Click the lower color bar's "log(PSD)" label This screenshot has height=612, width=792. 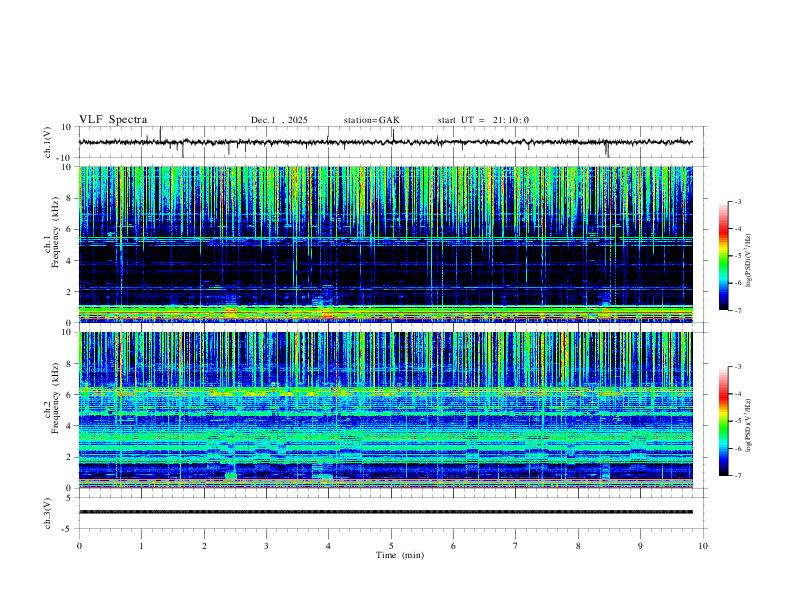tap(749, 425)
